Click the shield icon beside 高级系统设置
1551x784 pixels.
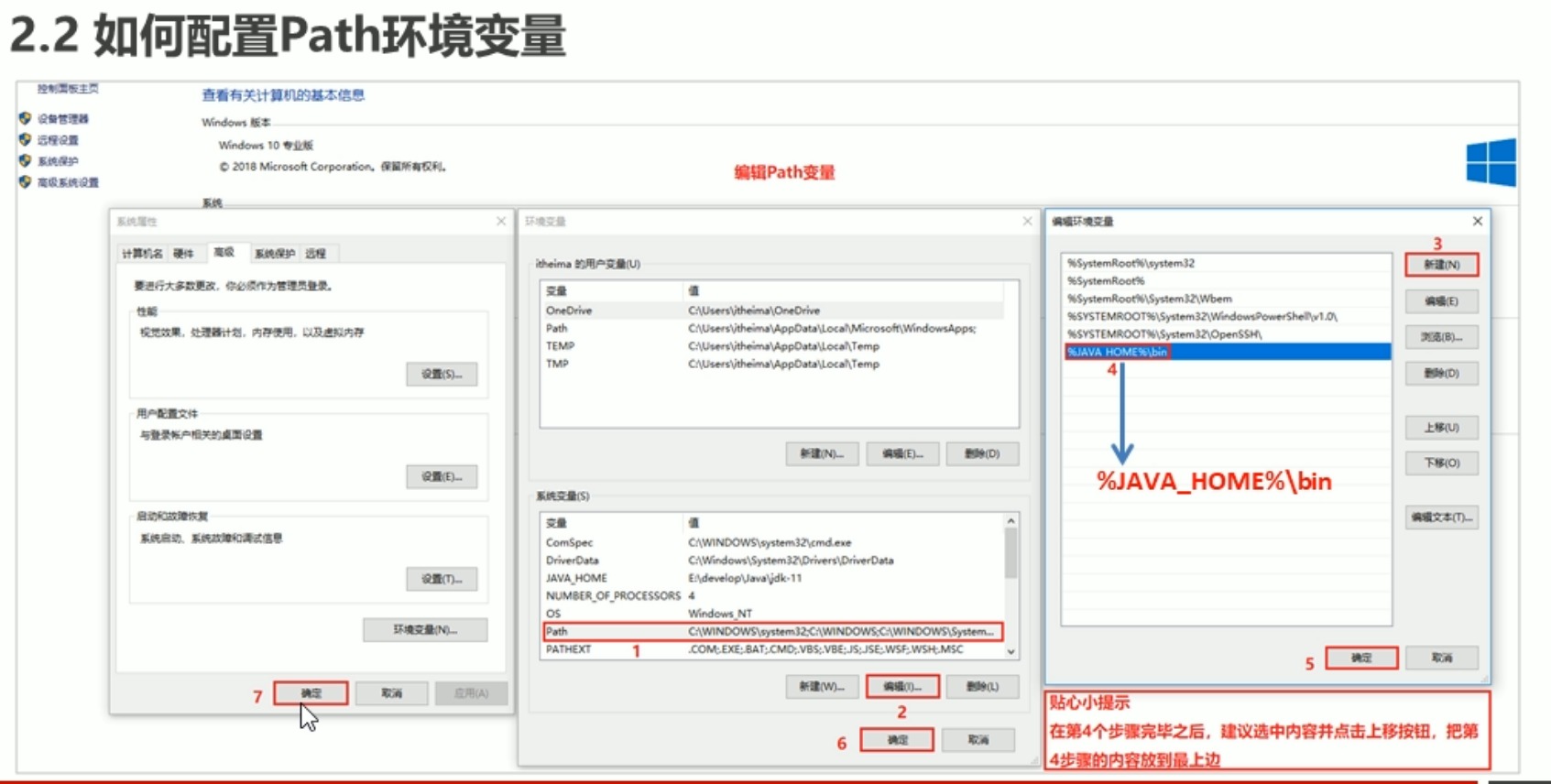[25, 181]
